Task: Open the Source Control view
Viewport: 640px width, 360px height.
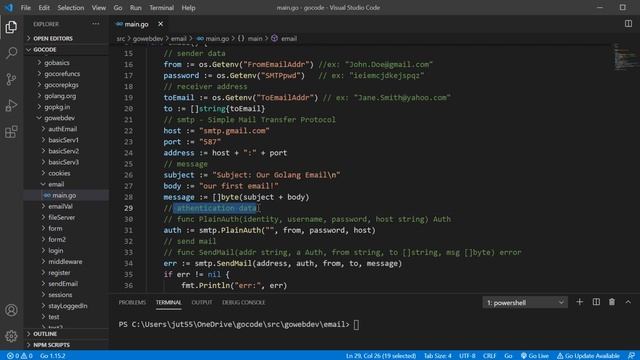Action: pos(11,79)
